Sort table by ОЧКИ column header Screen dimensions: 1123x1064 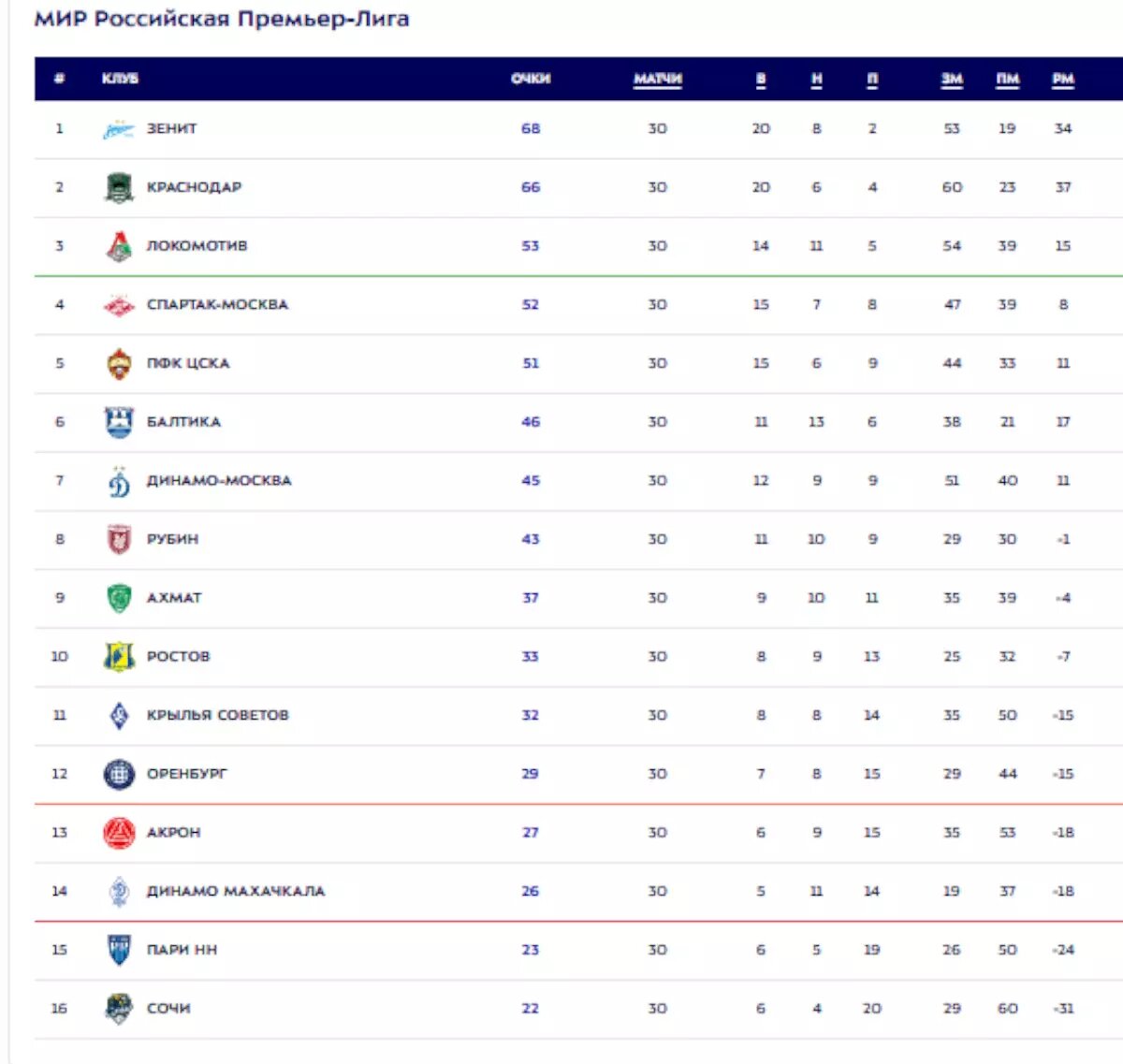pyautogui.click(x=531, y=79)
